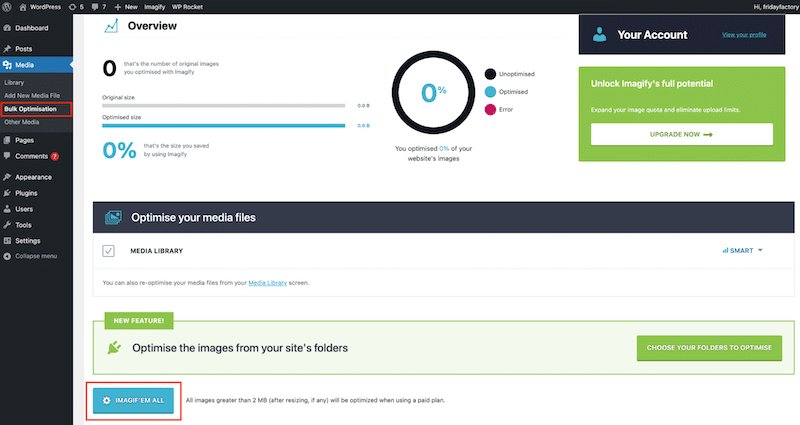Viewport: 800px width, 425px height.
Task: Toggle the Media Library checkbox
Action: [x=108, y=251]
